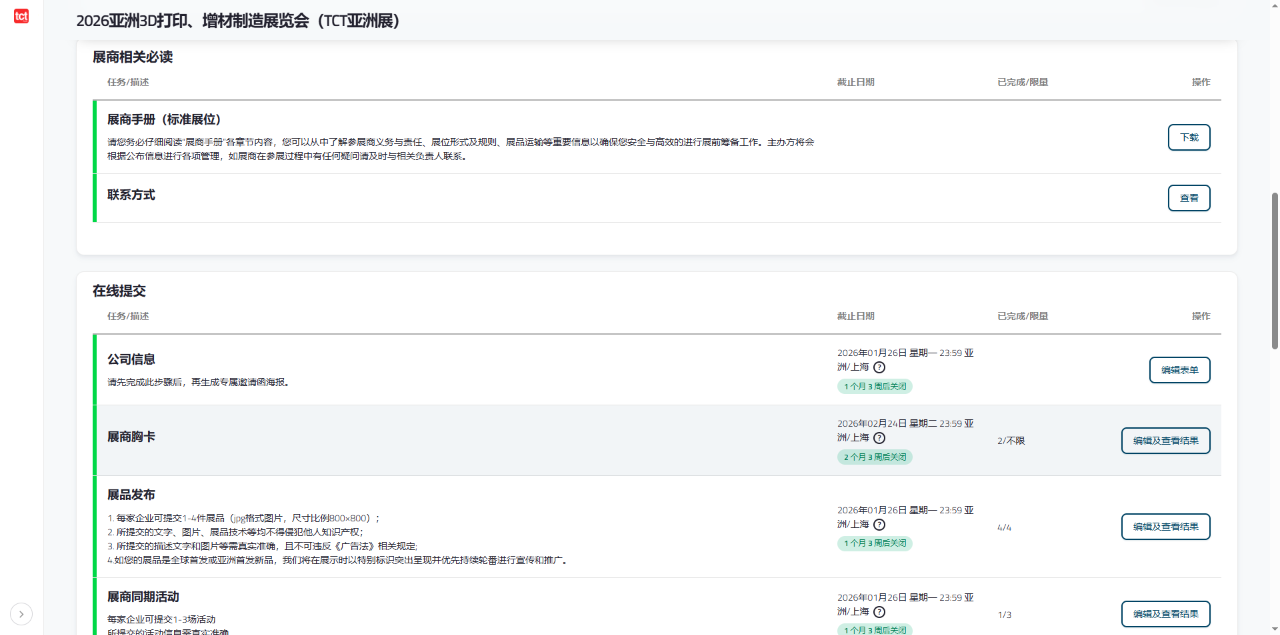1280x635 pixels.
Task: Select the 展商胸卡 task row title
Action: 131,437
